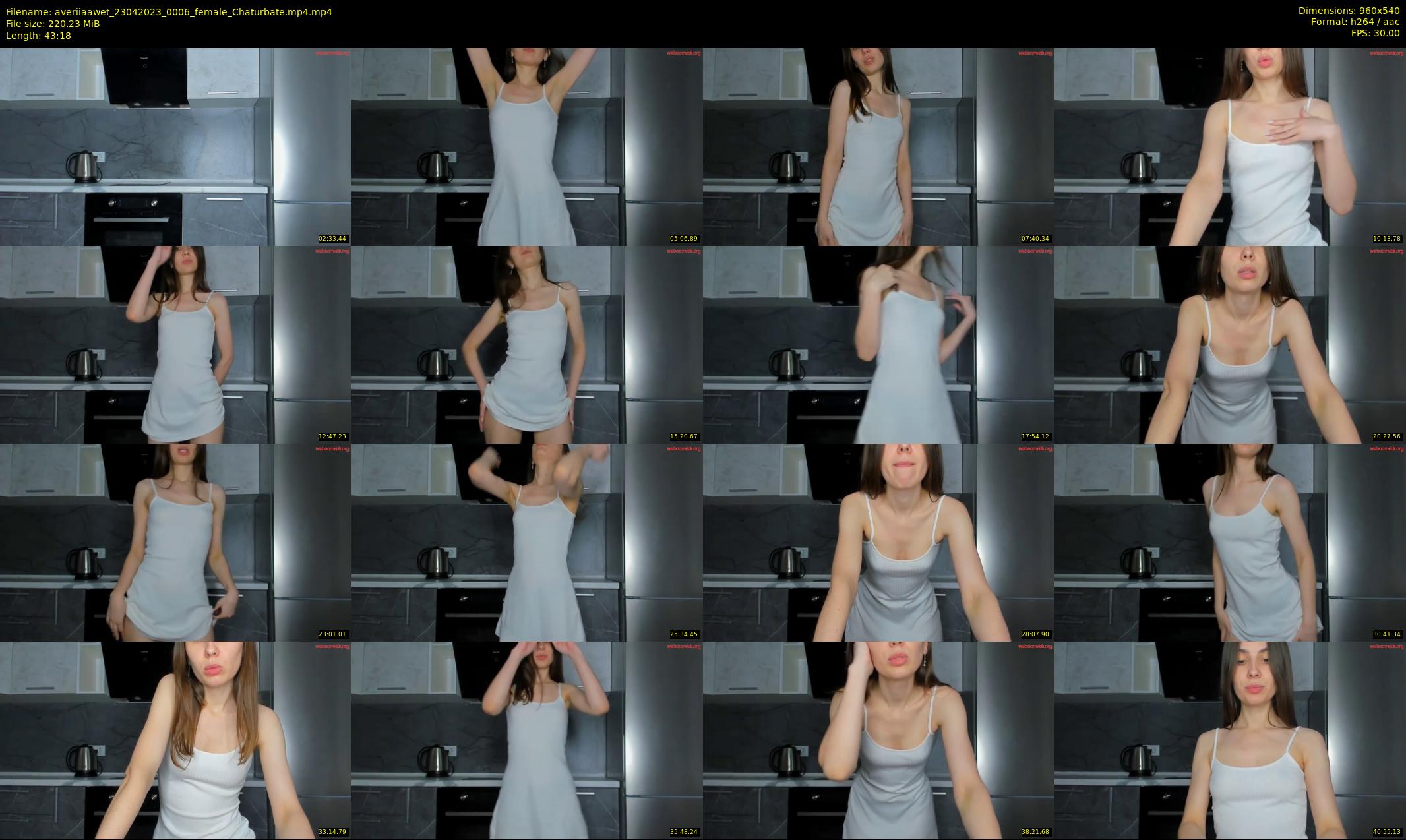1406x840 pixels.
Task: Select the frame marked 35:48.24
Action: pos(526,740)
